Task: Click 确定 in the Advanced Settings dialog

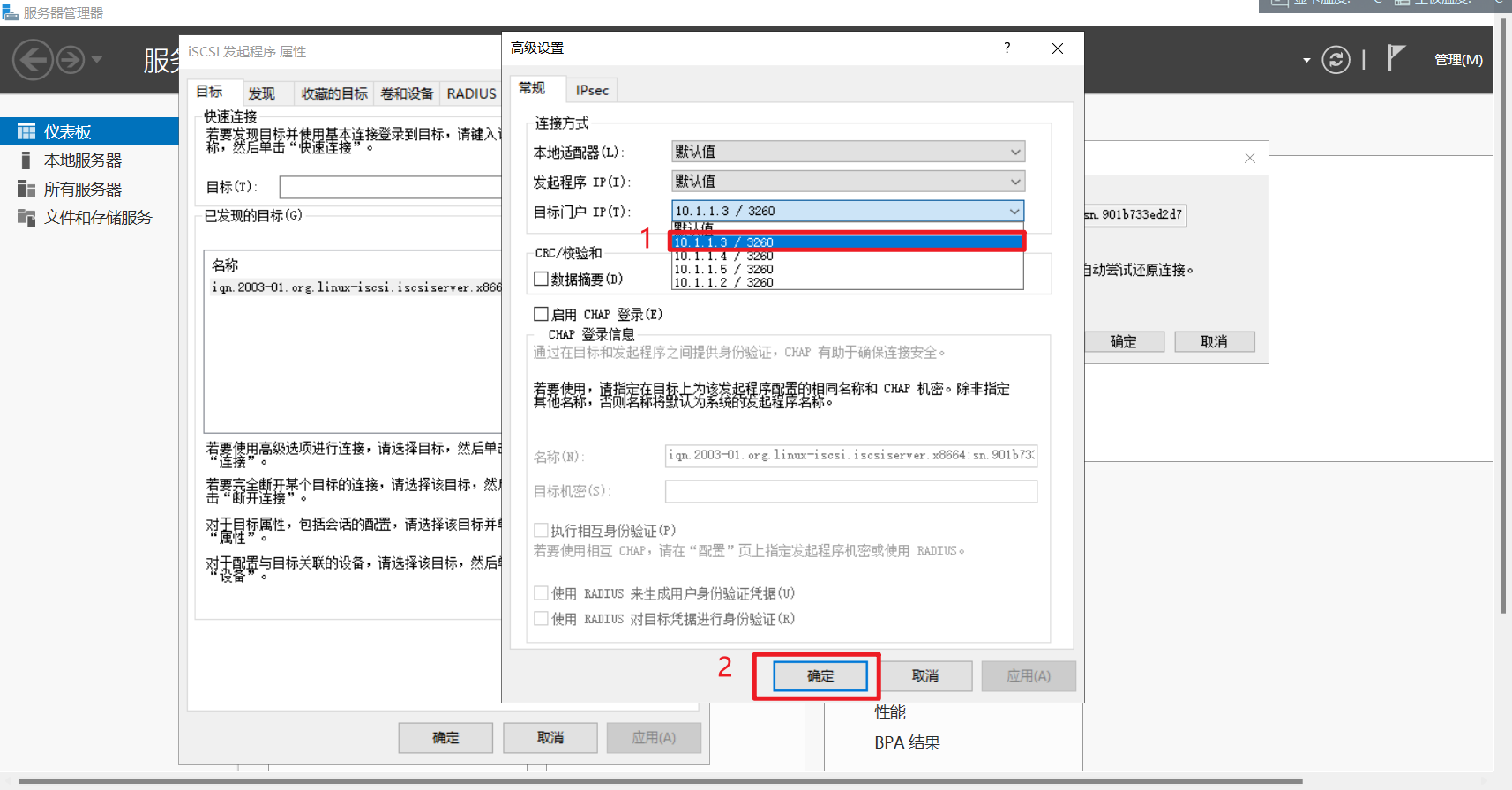Action: coord(820,676)
